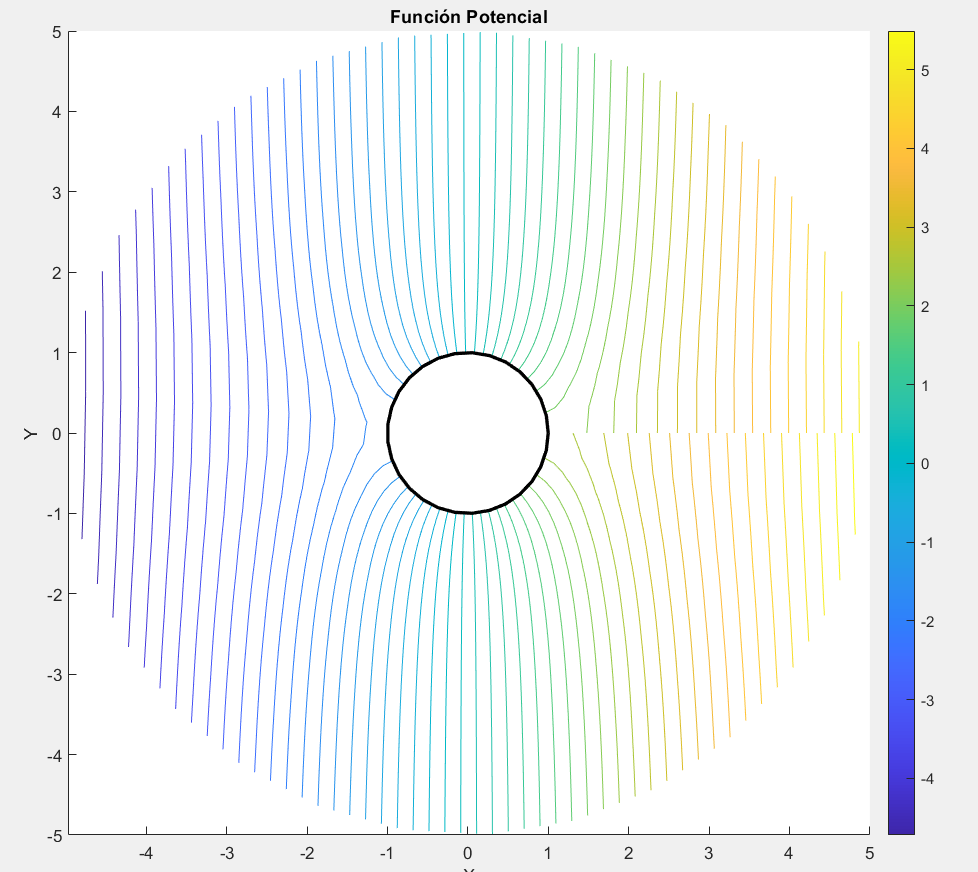Select the y-axis tick label 3
This screenshot has height=872, width=978.
point(58,192)
